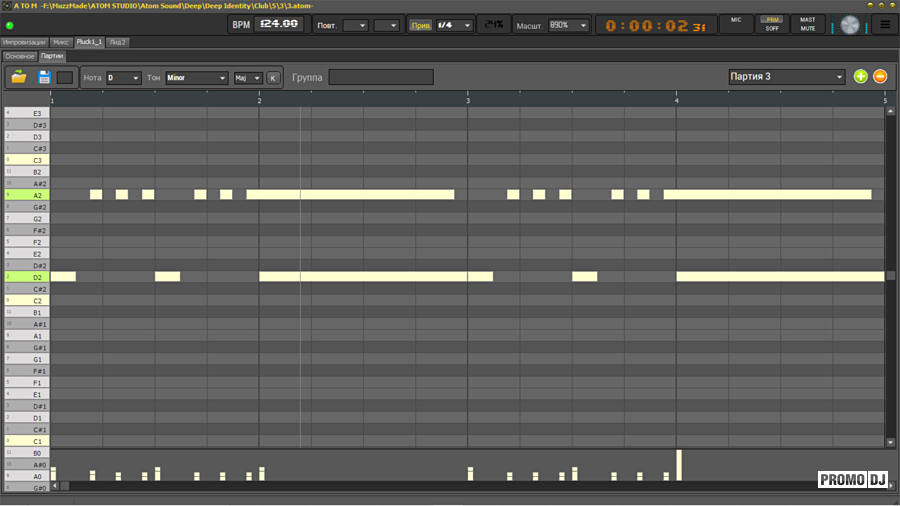
Task: Remove the part with the orange minus
Action: click(880, 77)
